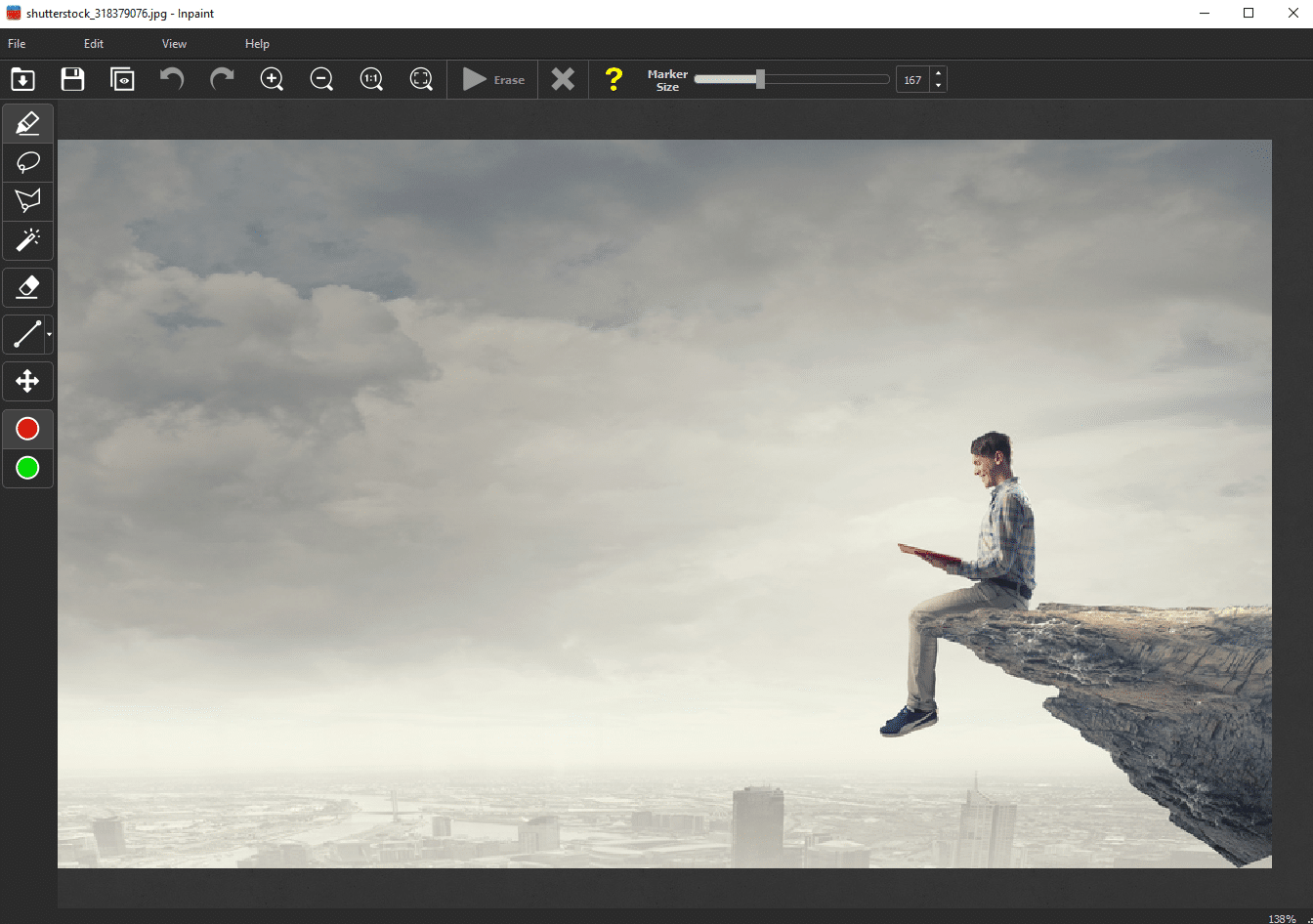Run the Erase operation
Screen dimensions: 1313x924
pos(493,79)
